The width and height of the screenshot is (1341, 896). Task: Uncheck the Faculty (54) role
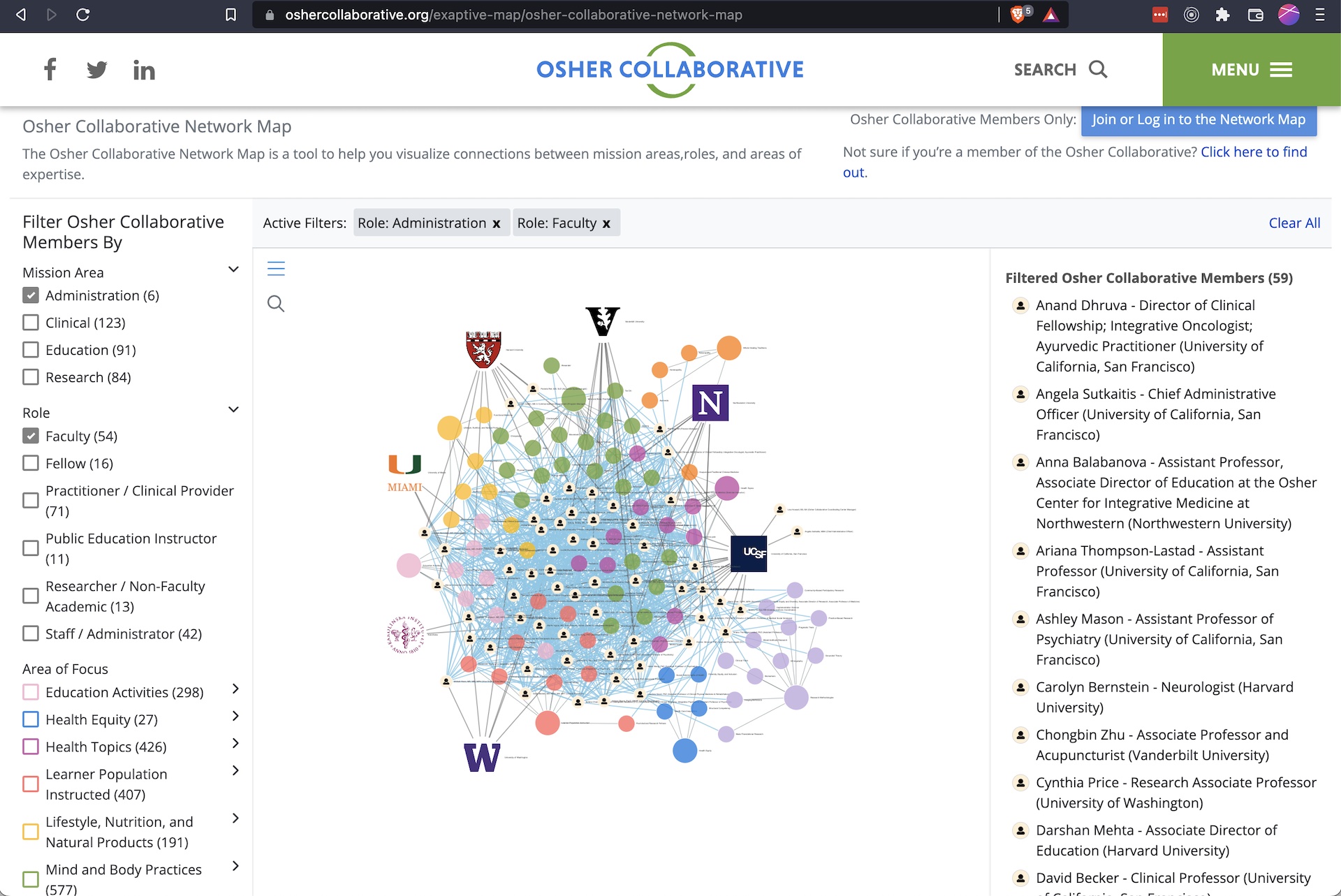tap(31, 436)
